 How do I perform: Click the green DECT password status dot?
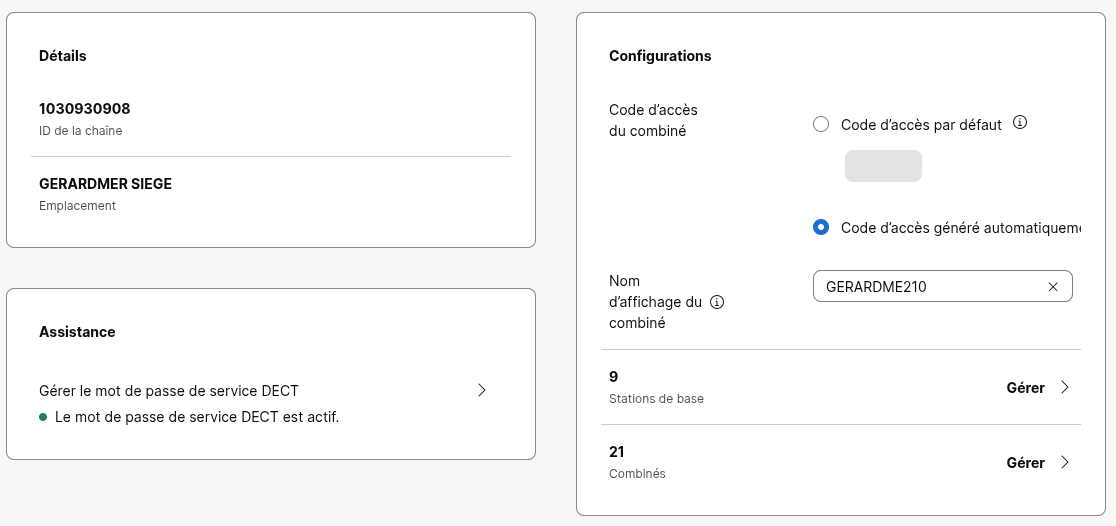pyautogui.click(x=43, y=417)
